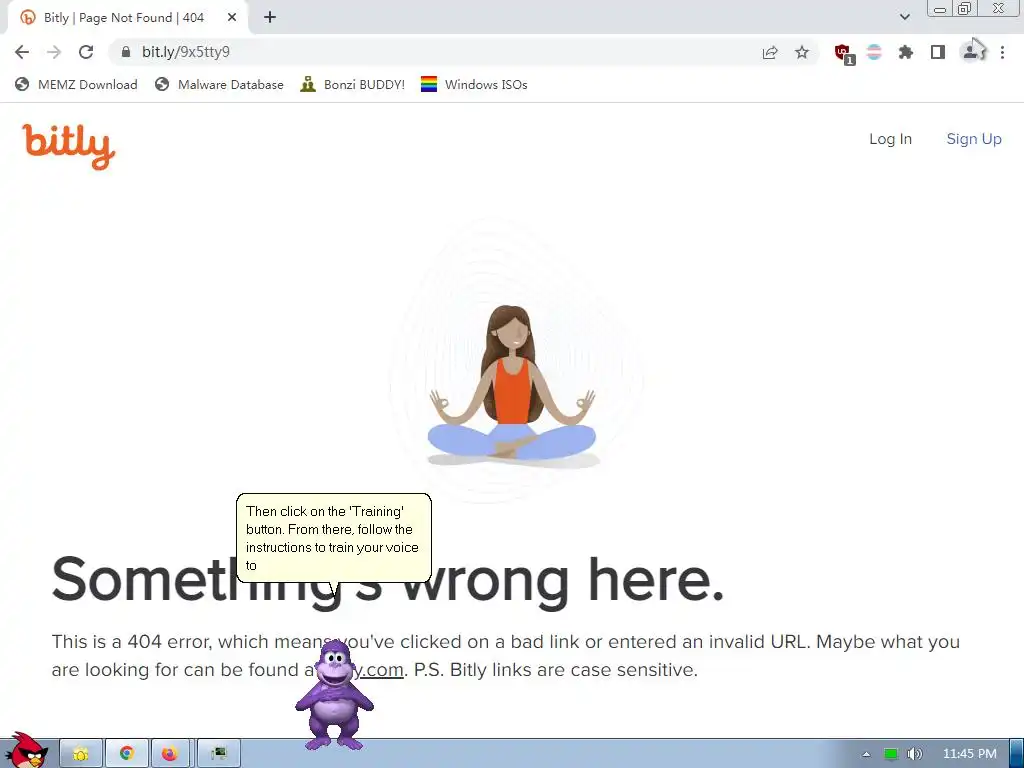Toggle the browser side panel

[938, 52]
